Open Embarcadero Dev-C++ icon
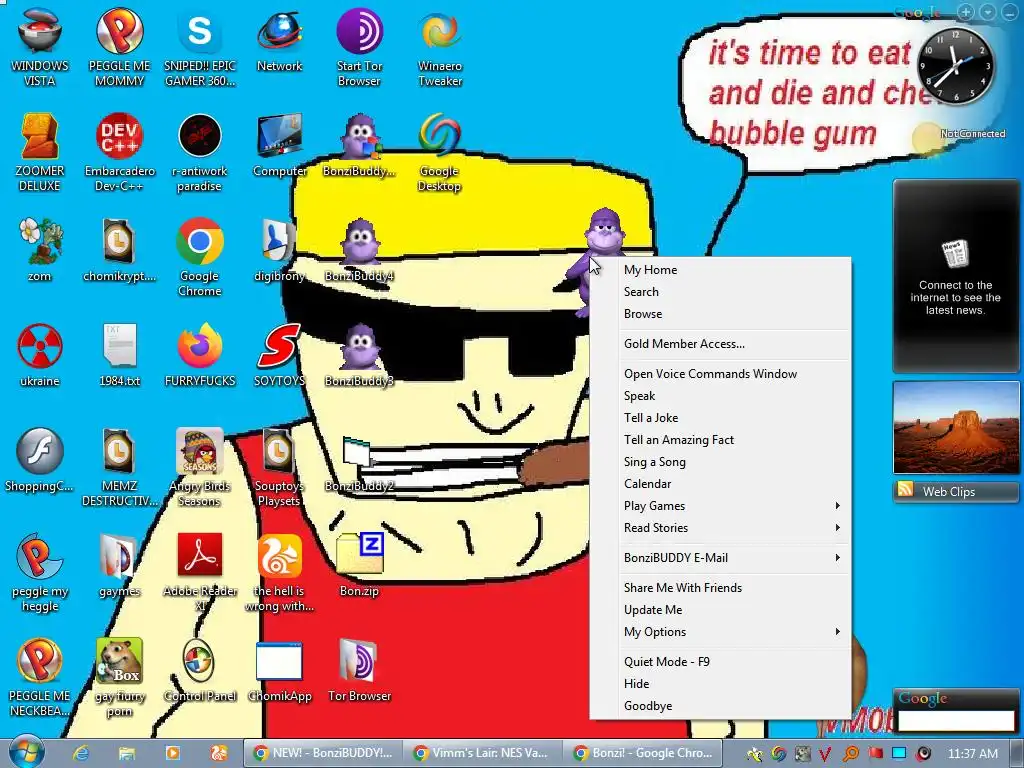 [120, 152]
